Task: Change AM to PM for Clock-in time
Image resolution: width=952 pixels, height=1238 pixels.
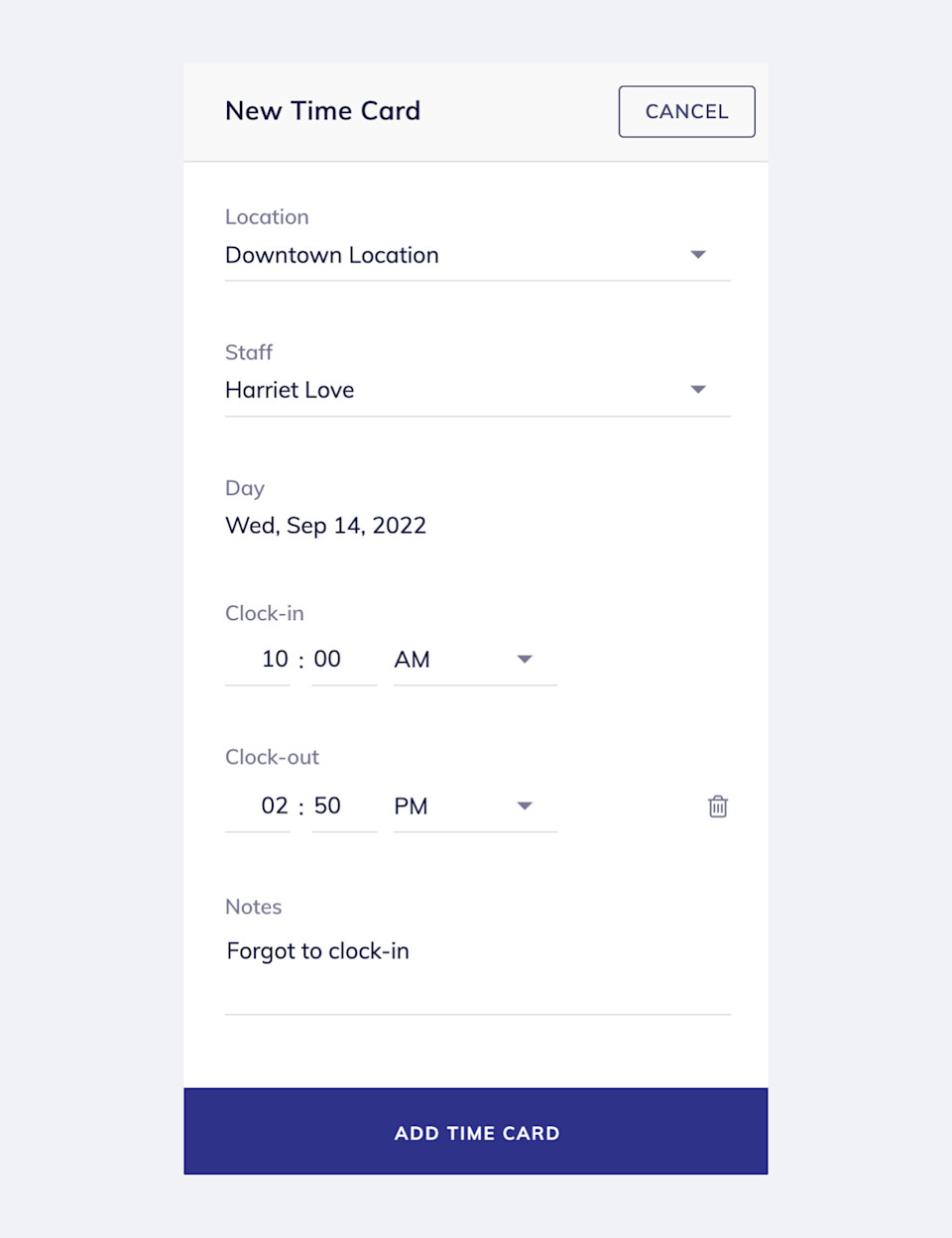Action: click(x=413, y=659)
